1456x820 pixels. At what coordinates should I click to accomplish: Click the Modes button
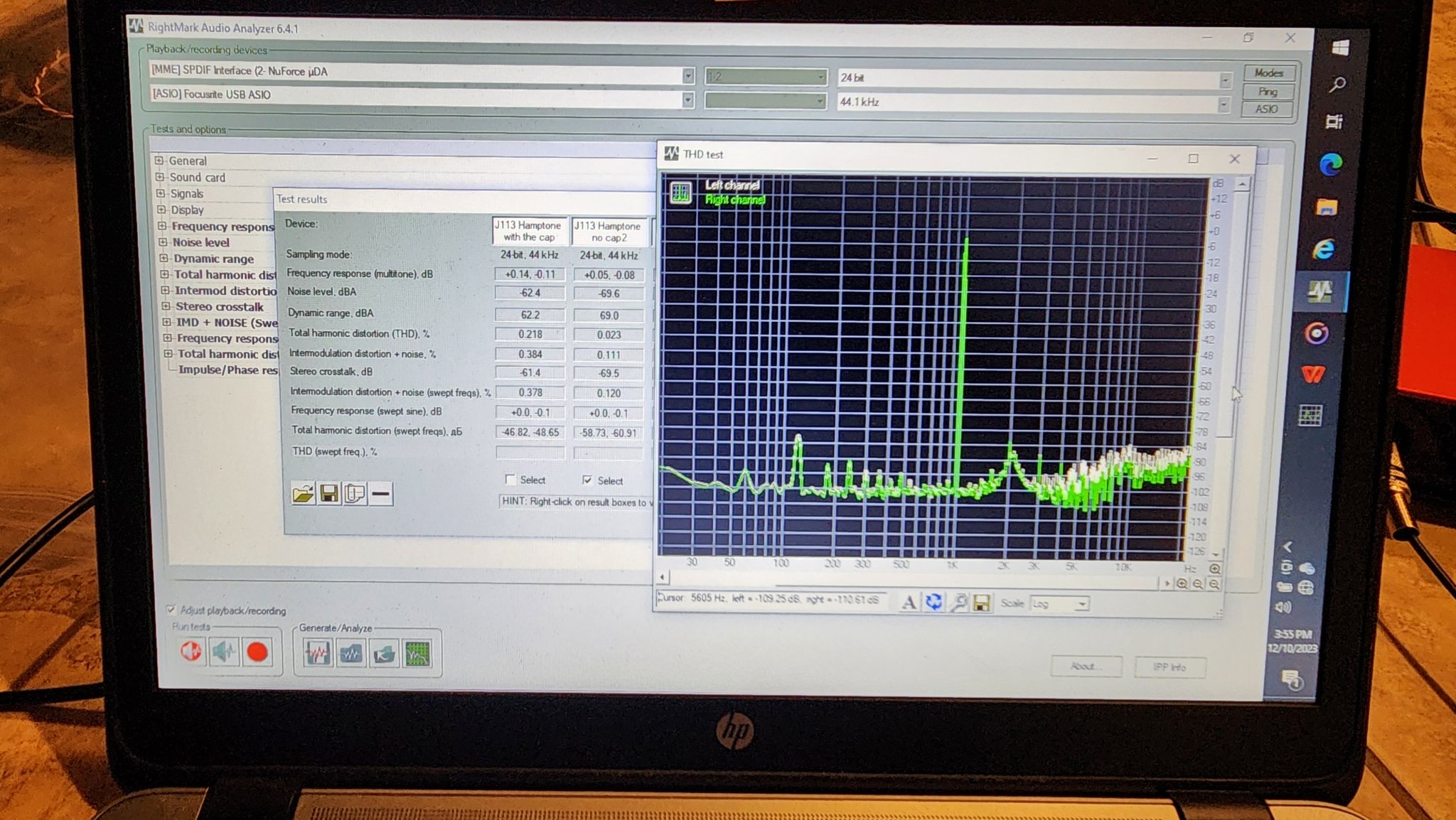click(1268, 73)
